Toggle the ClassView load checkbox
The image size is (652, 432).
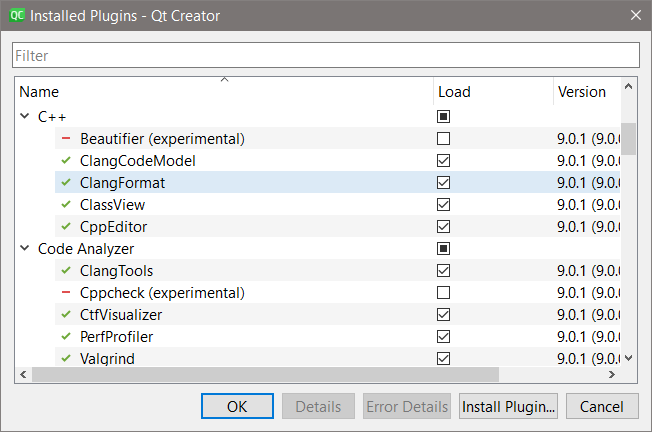(443, 205)
